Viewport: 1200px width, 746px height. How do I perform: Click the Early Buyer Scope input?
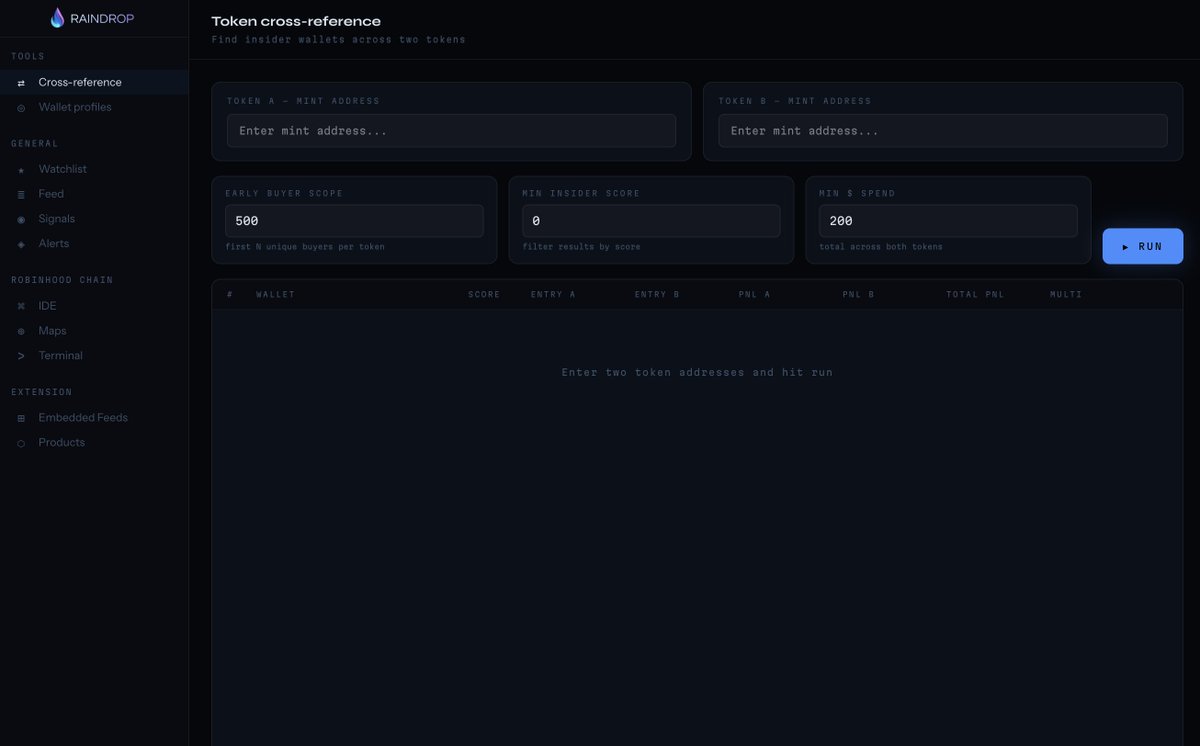pos(354,221)
